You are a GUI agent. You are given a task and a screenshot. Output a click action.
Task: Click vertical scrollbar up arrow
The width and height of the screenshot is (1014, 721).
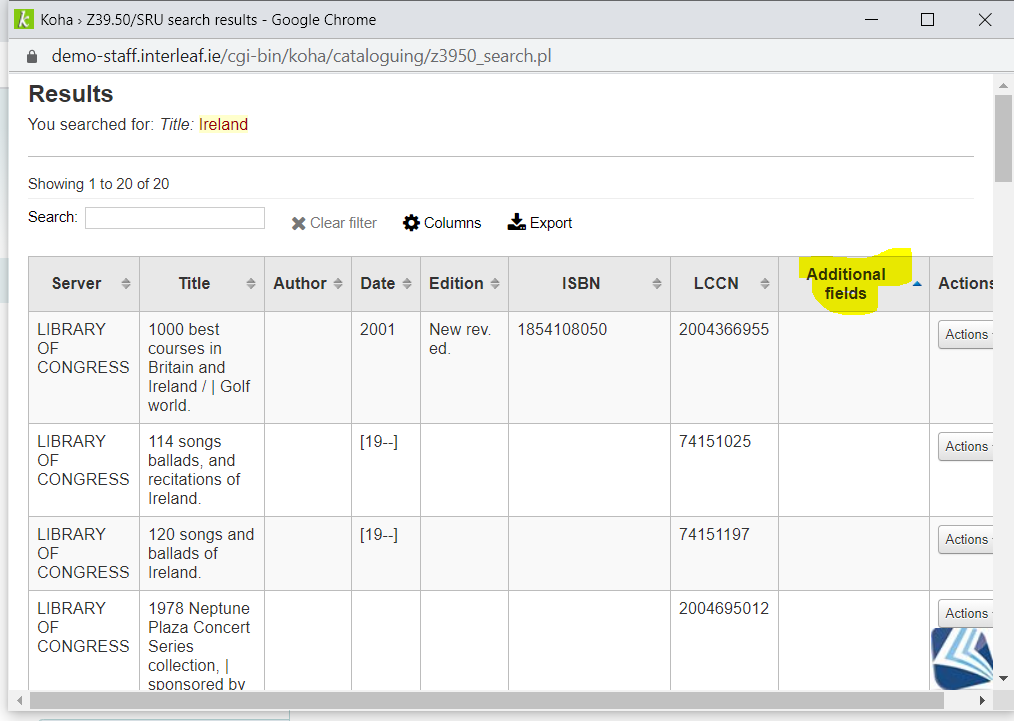1003,85
